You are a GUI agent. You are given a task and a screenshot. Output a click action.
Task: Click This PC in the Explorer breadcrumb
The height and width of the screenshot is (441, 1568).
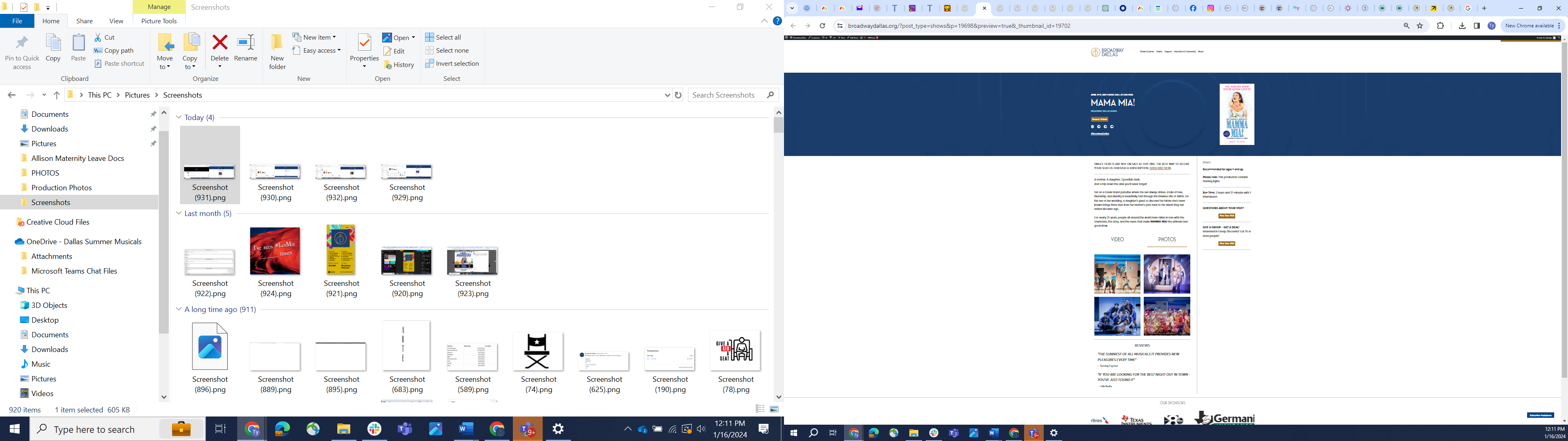[x=100, y=95]
